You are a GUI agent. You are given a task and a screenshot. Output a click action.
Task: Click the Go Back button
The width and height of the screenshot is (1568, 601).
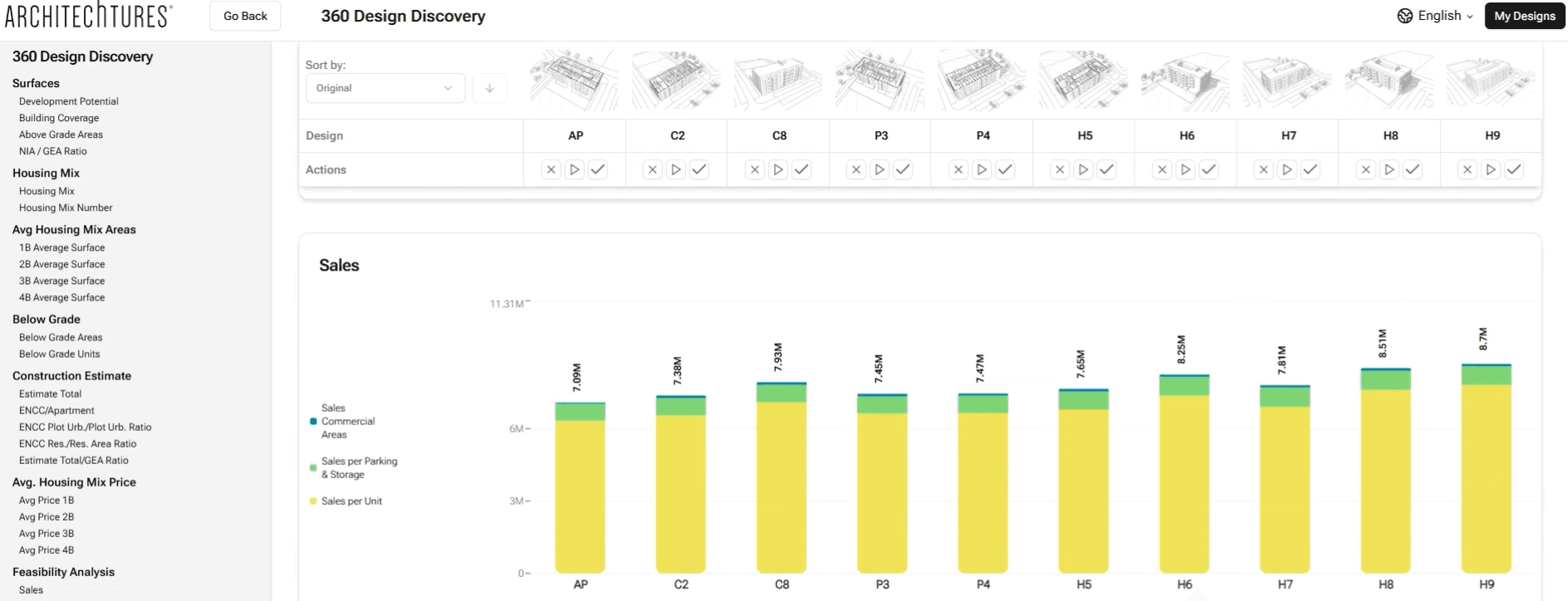pyautogui.click(x=245, y=16)
